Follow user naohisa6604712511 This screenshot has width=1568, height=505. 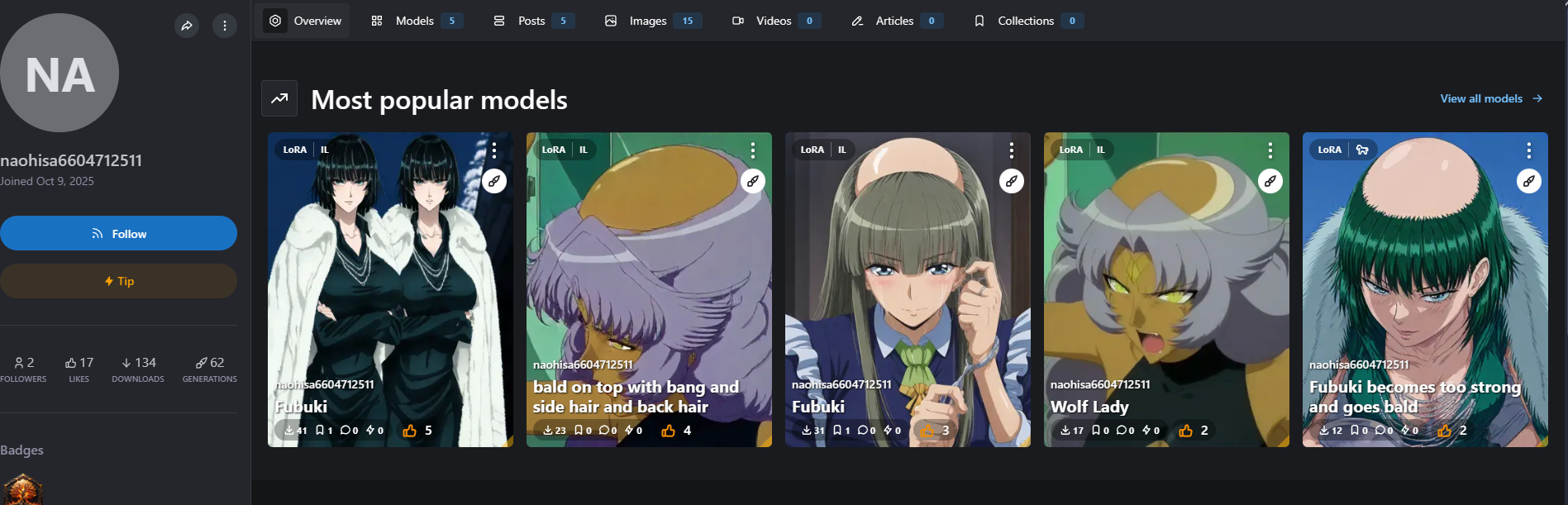(118, 233)
